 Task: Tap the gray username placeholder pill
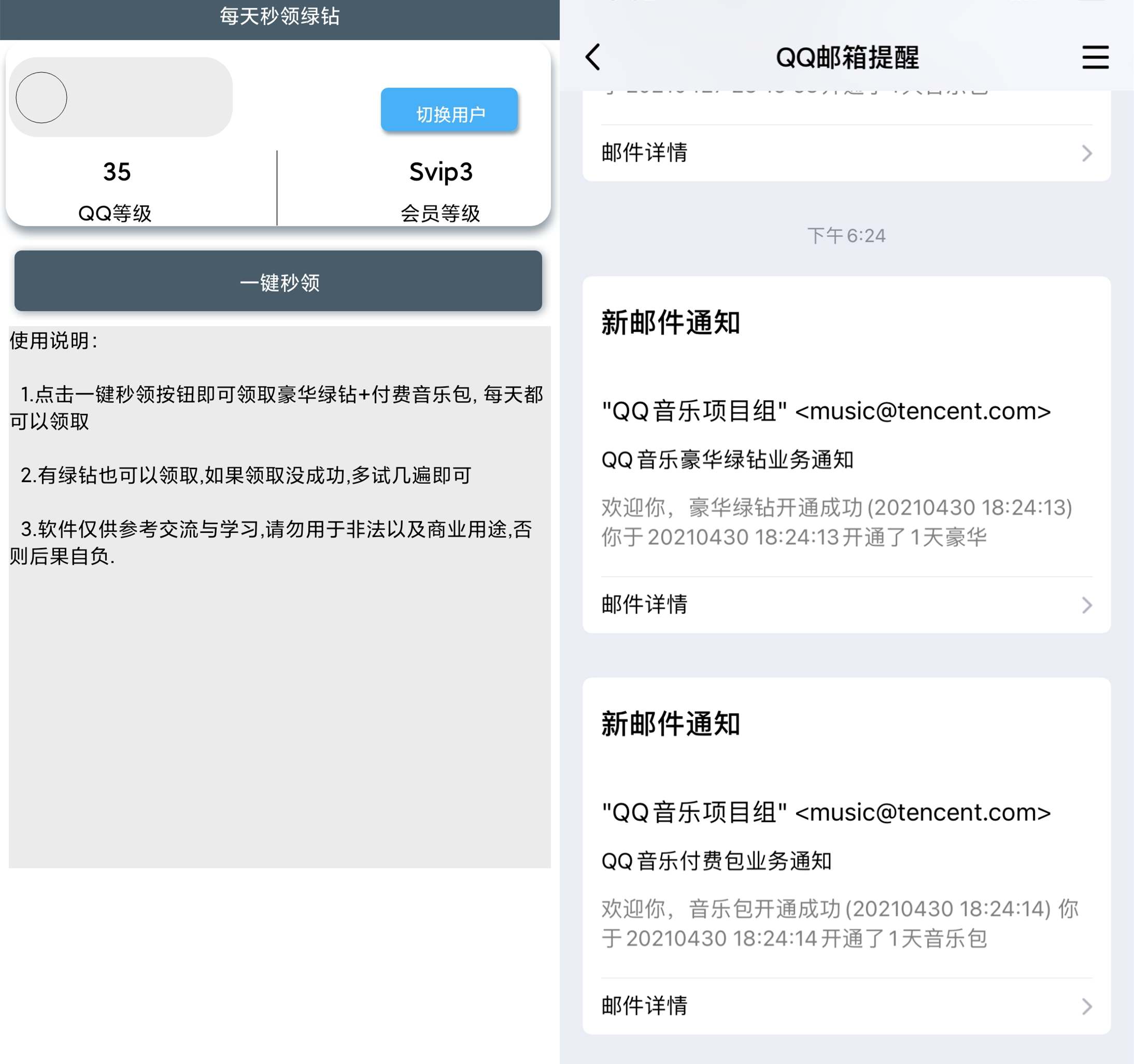(x=148, y=97)
